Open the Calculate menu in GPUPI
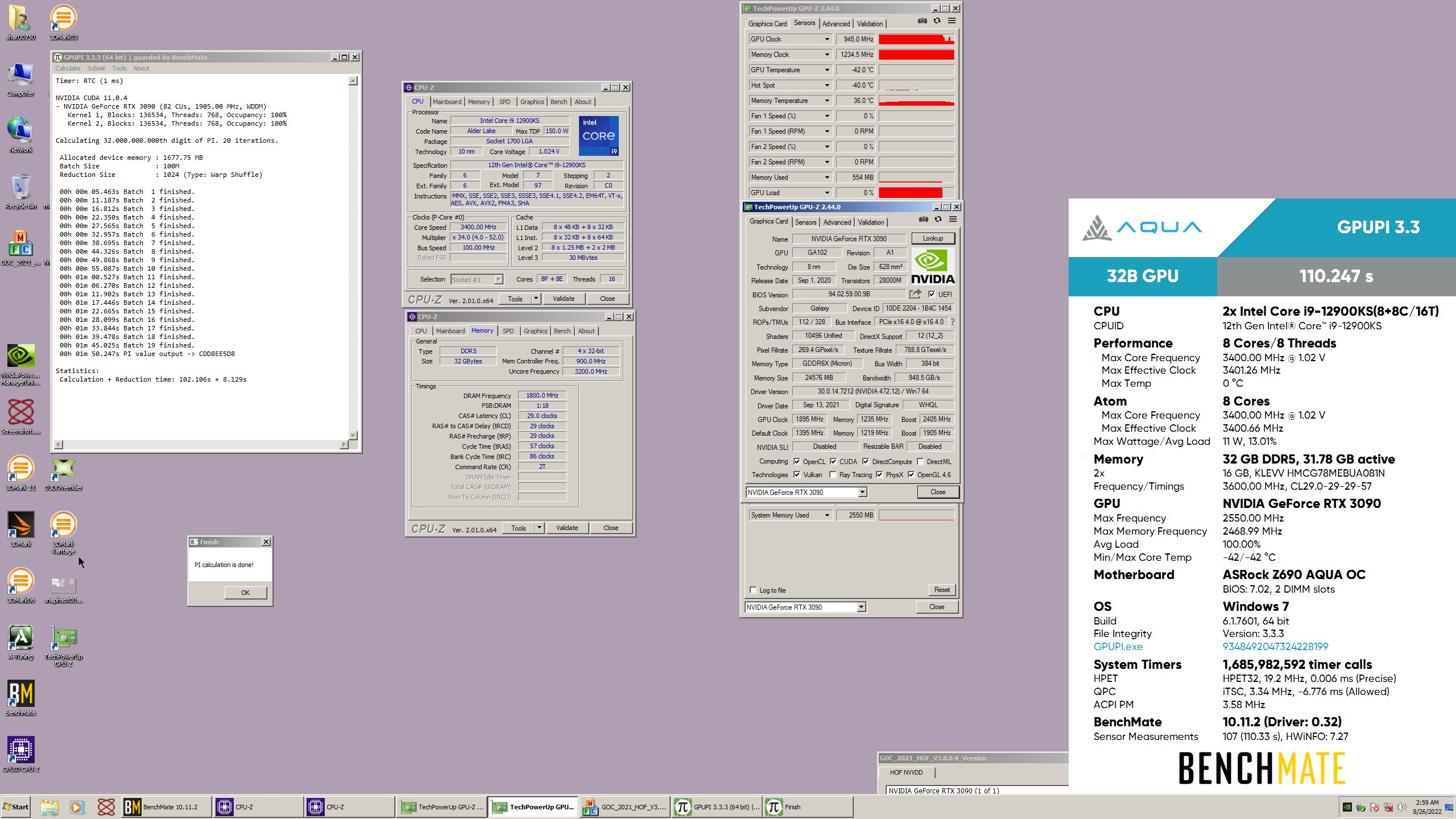Screen dimensions: 1456x819 coord(68,68)
